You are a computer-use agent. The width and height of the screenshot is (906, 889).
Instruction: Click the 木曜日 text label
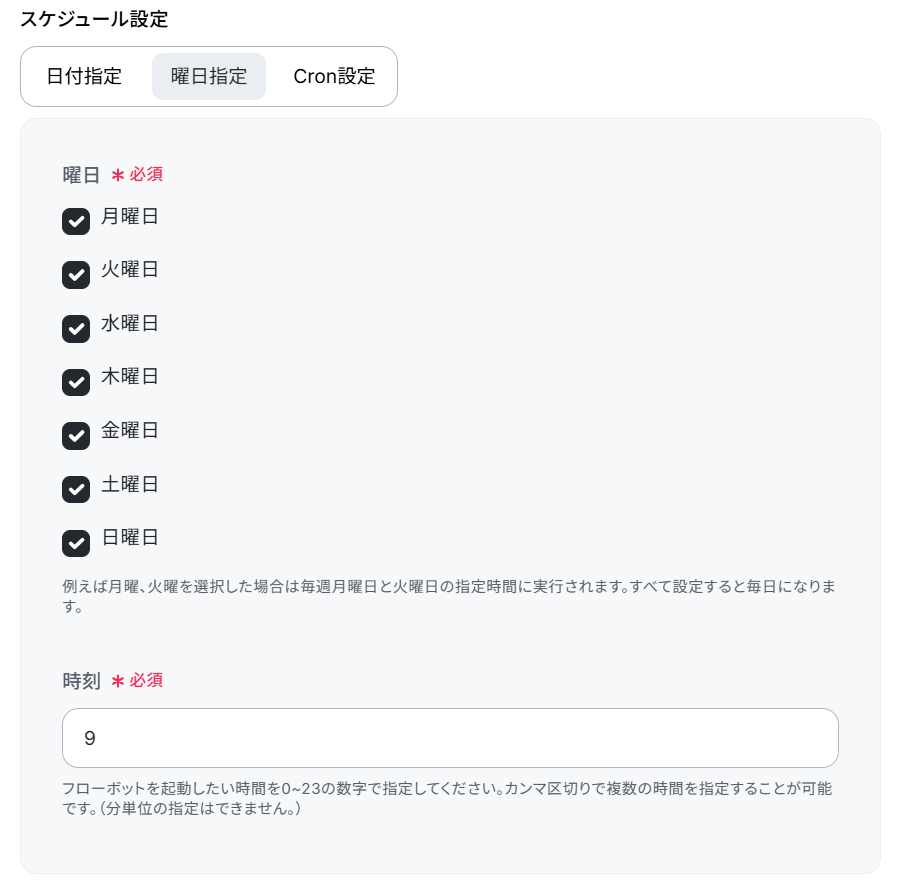click(x=129, y=377)
